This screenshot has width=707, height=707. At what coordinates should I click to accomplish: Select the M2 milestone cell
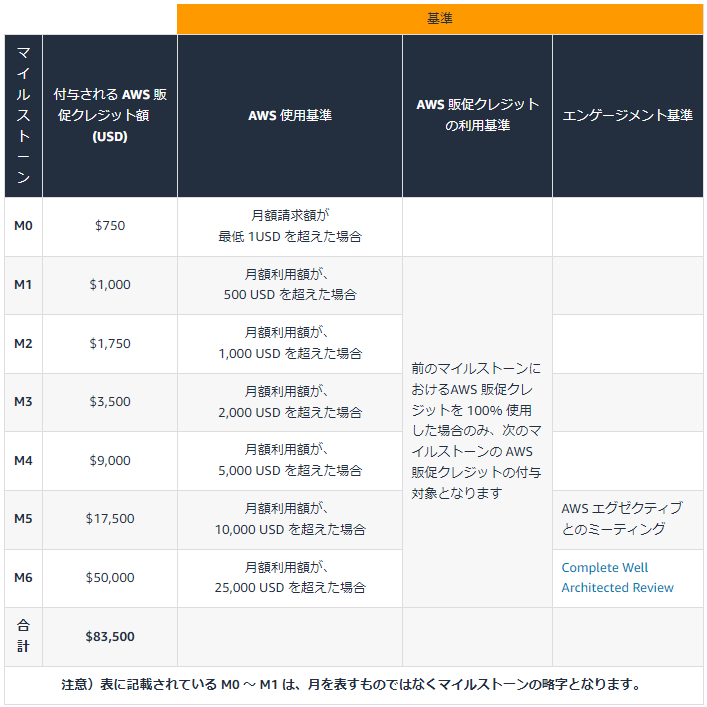coord(23,344)
